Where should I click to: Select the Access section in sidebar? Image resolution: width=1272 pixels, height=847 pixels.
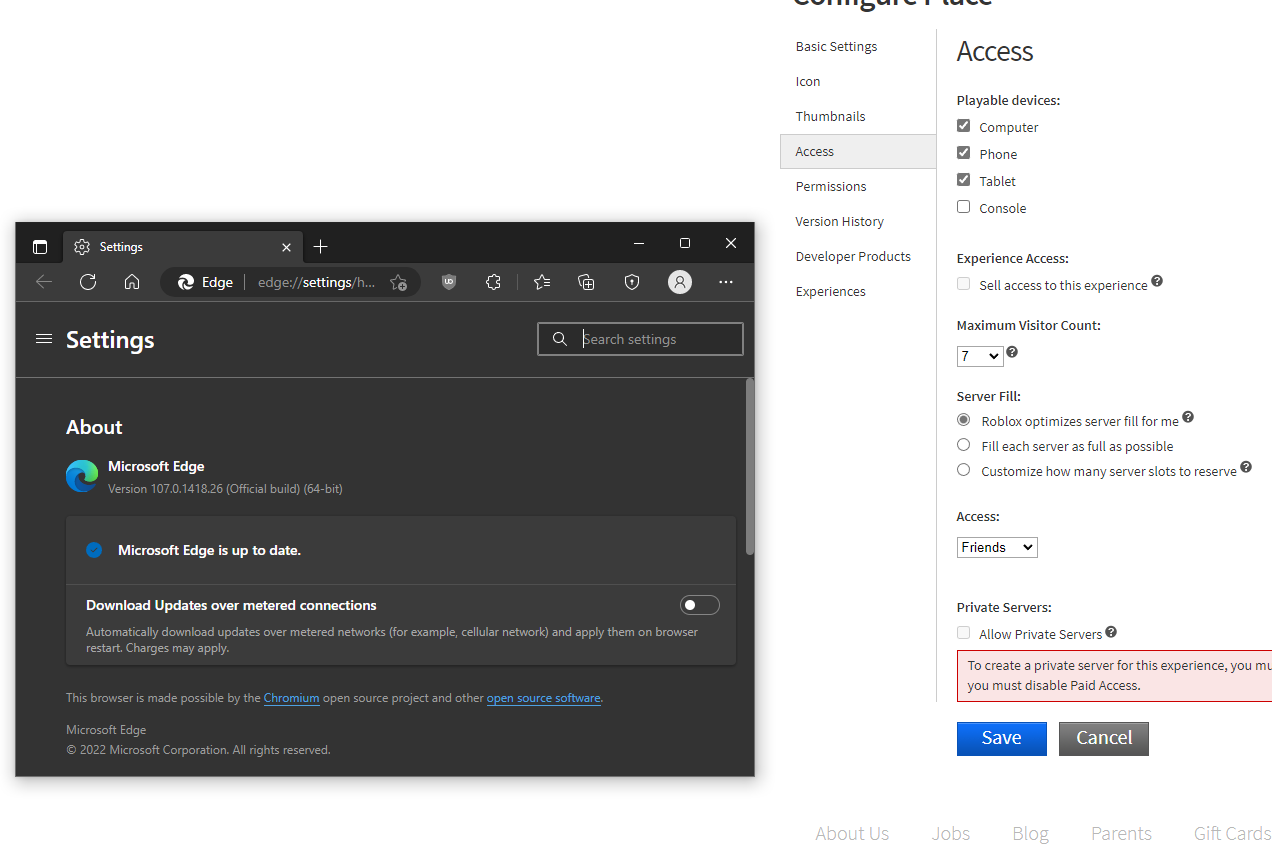coord(858,151)
